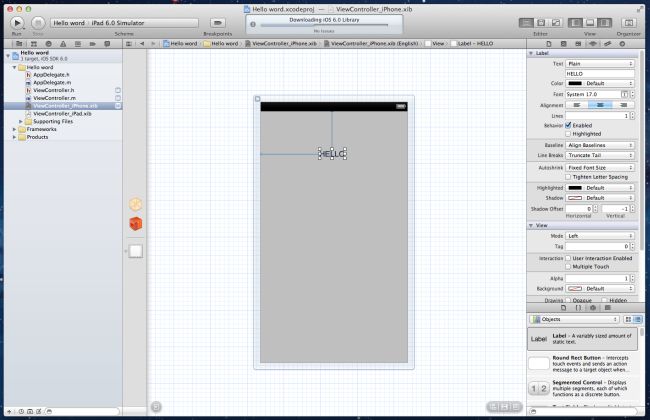Viewport: 650px width, 420px height.
Task: Open the Baseline Align Baselines dropdown
Action: [600, 145]
